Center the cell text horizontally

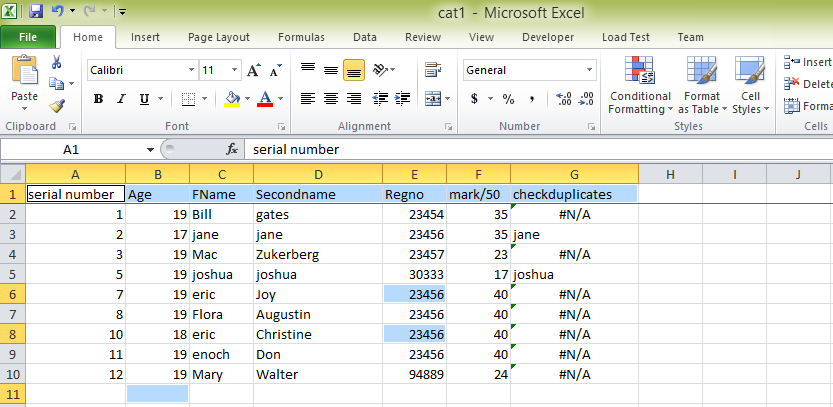[x=331, y=98]
